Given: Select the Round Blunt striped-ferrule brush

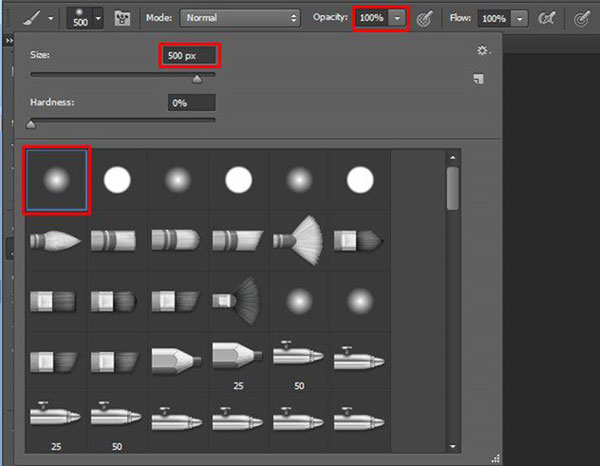Looking at the screenshot, I should click(113, 241).
